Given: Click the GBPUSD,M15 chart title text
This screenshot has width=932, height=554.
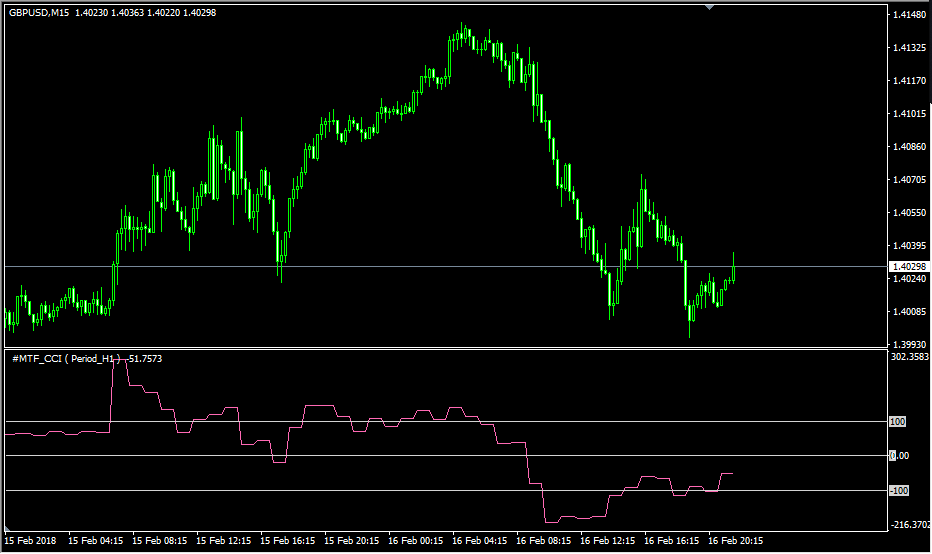Looking at the screenshot, I should [x=39, y=13].
